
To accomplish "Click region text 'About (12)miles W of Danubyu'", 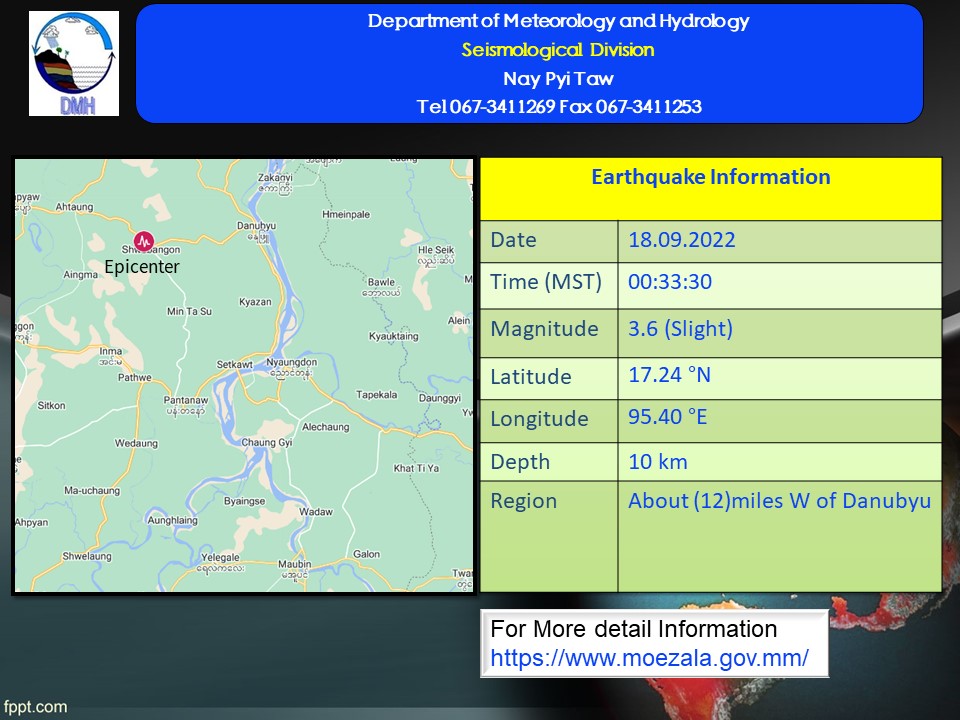I will pyautogui.click(x=779, y=501).
